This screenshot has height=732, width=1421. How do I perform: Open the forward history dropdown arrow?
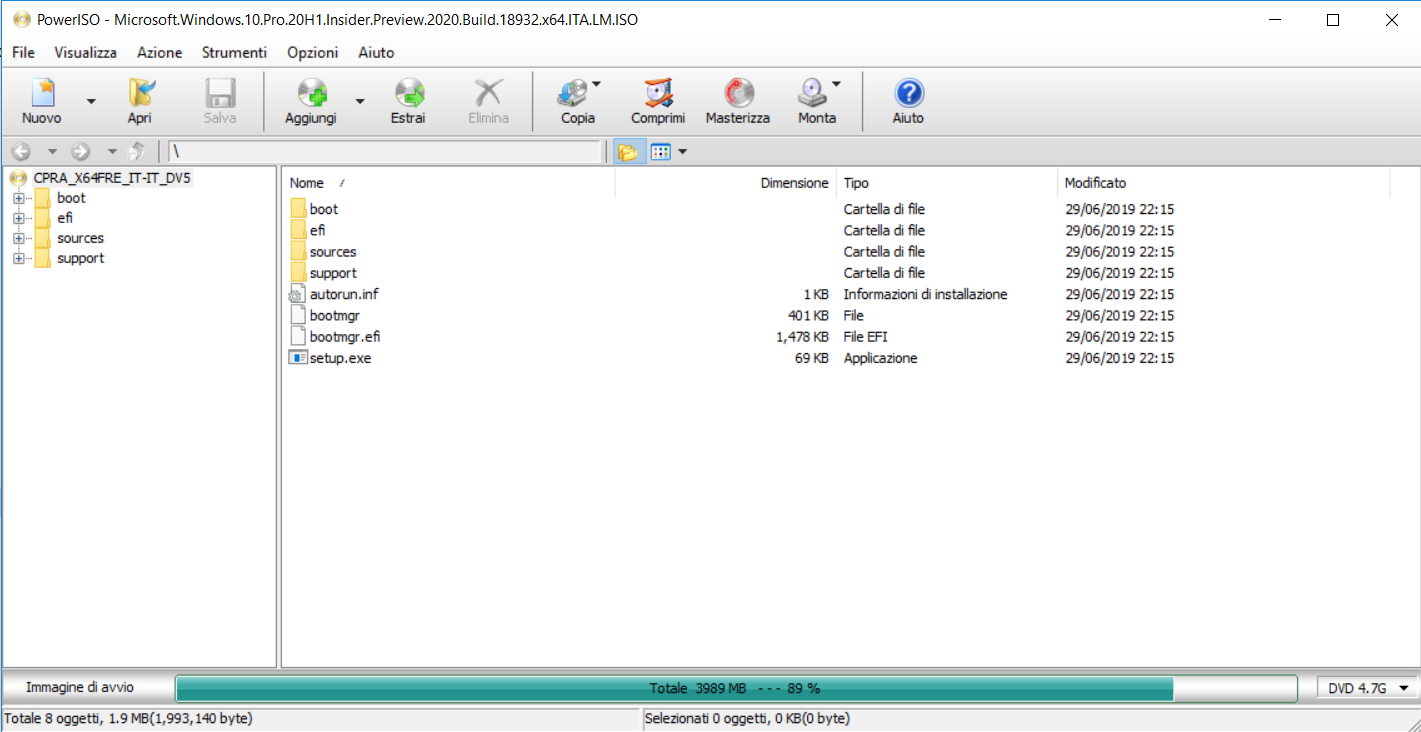pos(112,152)
